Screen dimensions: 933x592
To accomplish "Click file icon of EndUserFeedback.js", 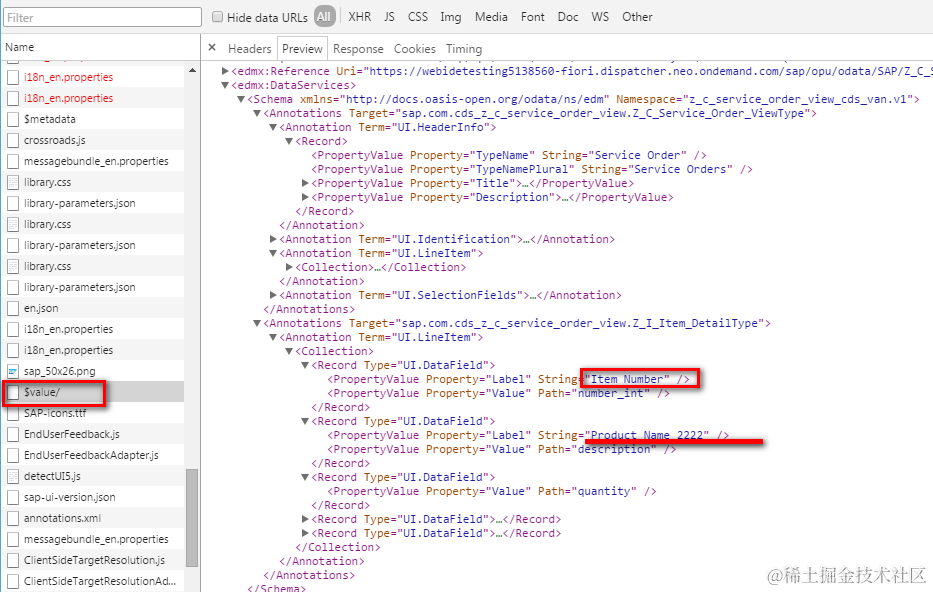I will [x=12, y=434].
